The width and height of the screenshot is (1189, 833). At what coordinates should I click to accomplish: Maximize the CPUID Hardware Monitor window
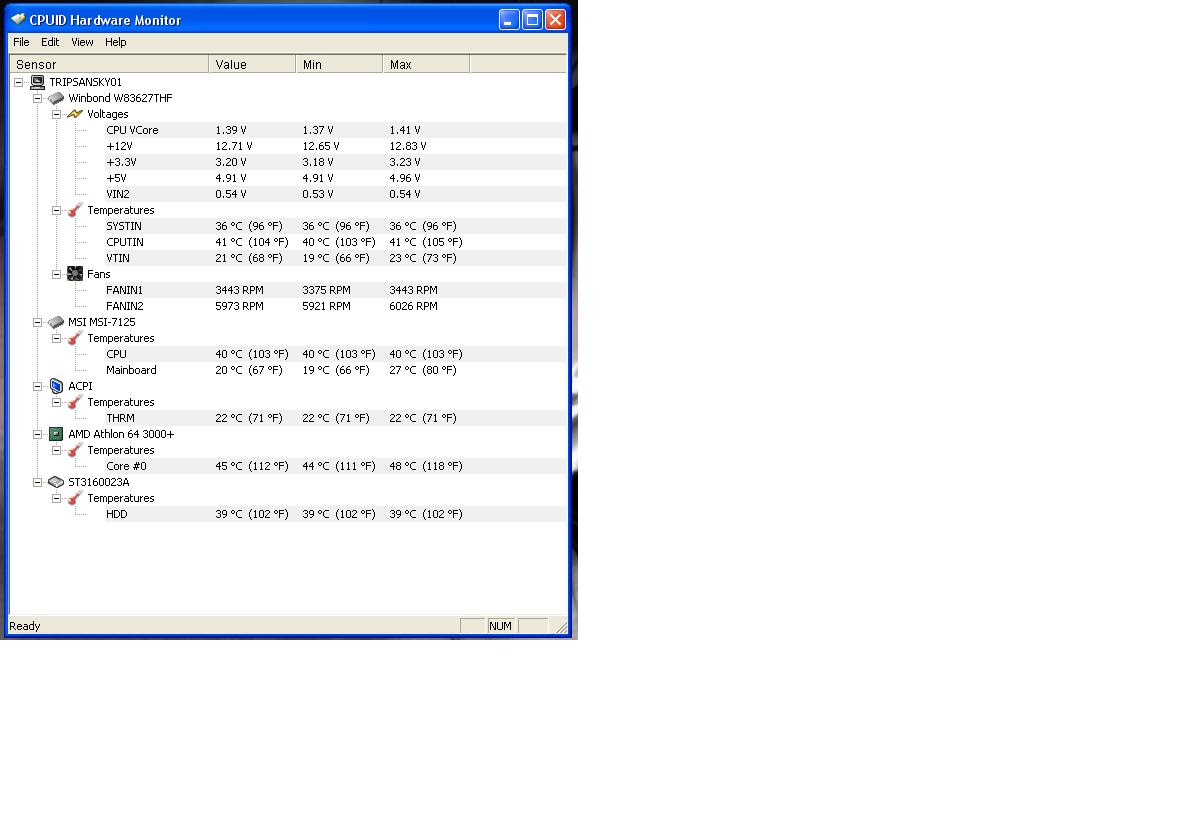(x=532, y=20)
